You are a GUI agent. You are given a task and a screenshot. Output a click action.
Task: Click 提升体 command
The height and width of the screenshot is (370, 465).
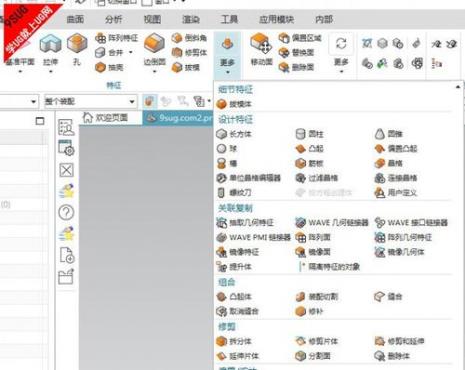pos(234,267)
